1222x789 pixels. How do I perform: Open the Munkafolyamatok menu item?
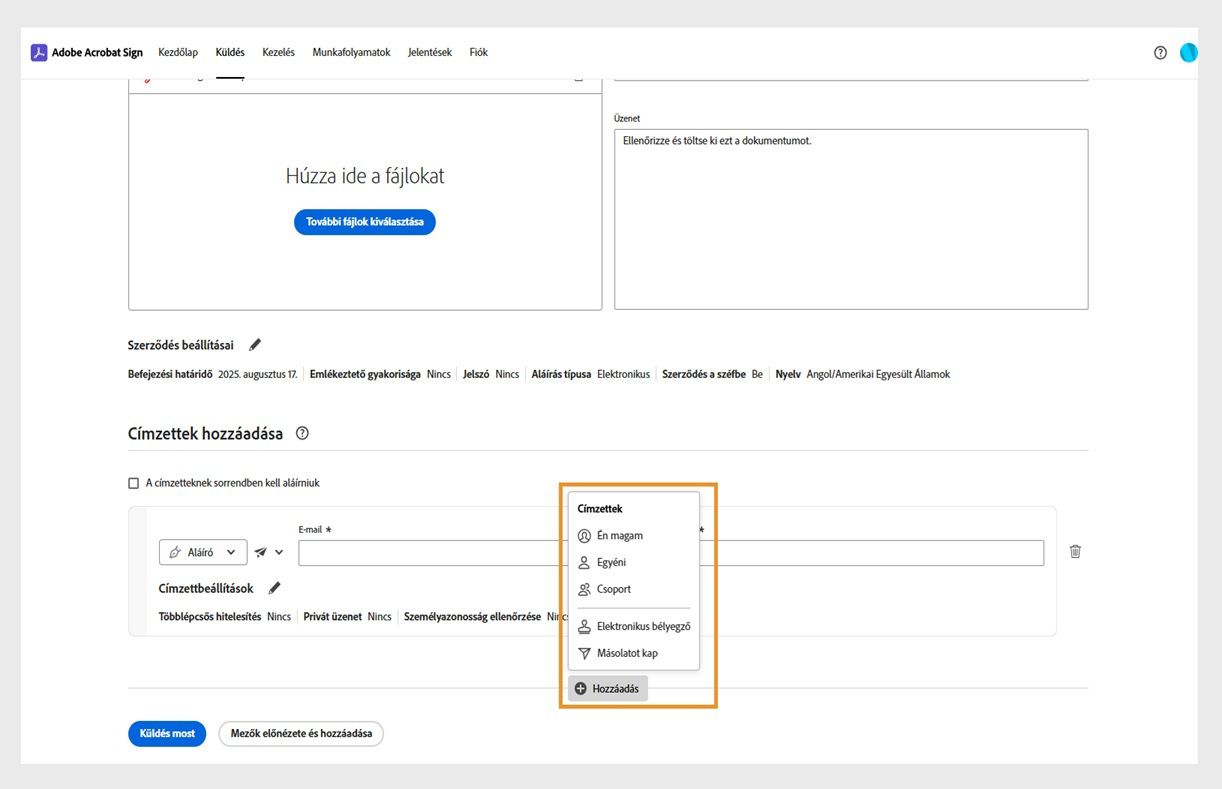pyautogui.click(x=350, y=52)
